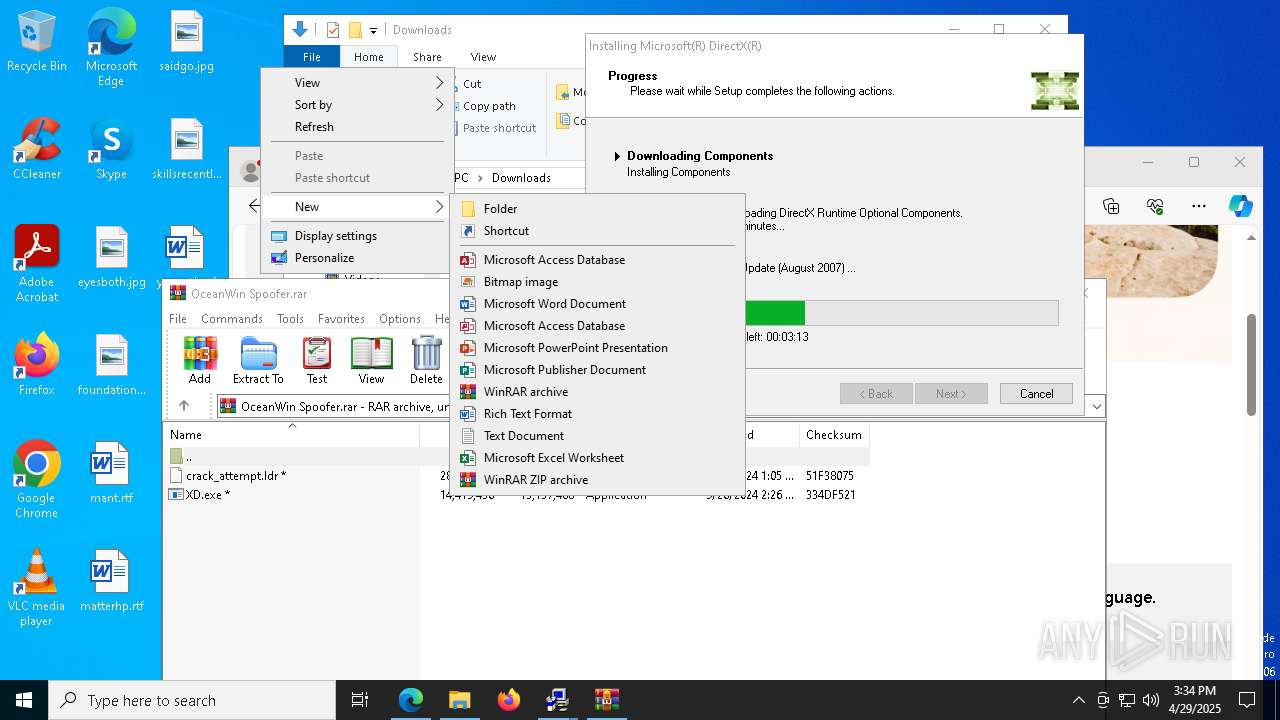This screenshot has height=720, width=1280.
Task: Click the Copilot icon in the browser
Action: (x=1241, y=206)
